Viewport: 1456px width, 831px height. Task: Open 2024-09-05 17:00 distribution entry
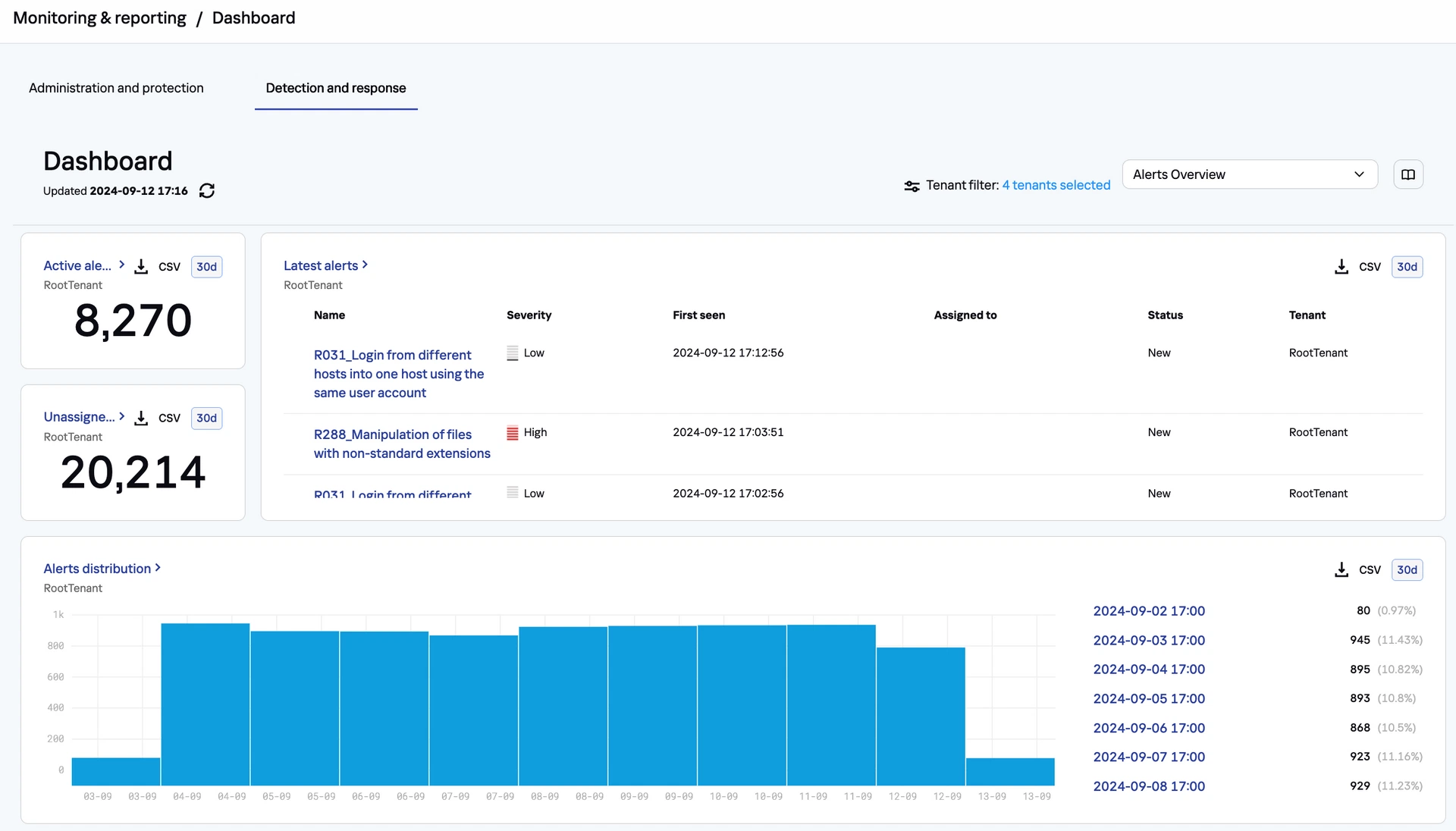click(x=1148, y=698)
